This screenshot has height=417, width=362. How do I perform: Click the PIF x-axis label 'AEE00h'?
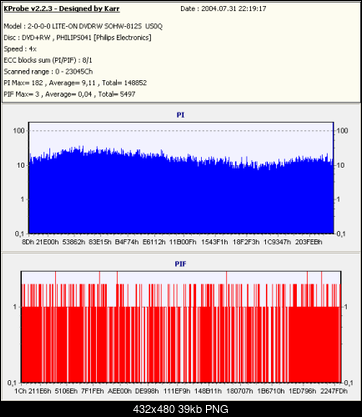(x=120, y=391)
